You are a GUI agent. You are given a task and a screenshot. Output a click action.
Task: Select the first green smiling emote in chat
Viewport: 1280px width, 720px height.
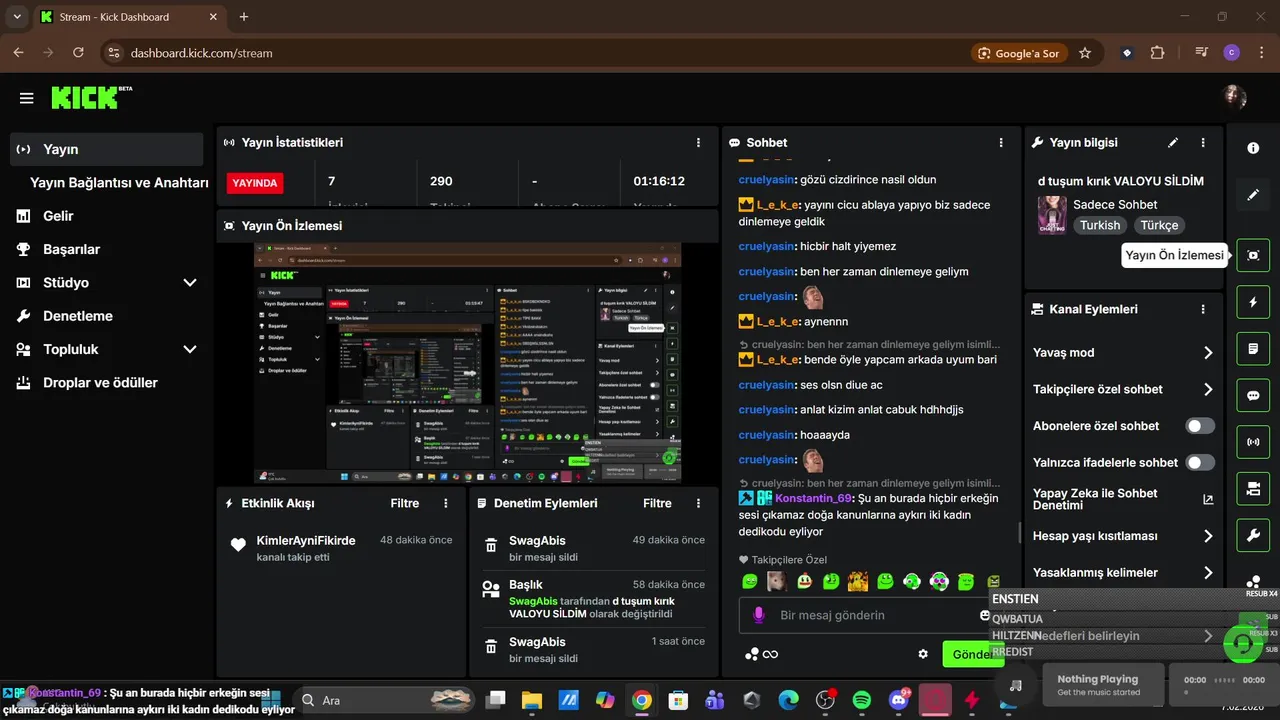tap(750, 581)
